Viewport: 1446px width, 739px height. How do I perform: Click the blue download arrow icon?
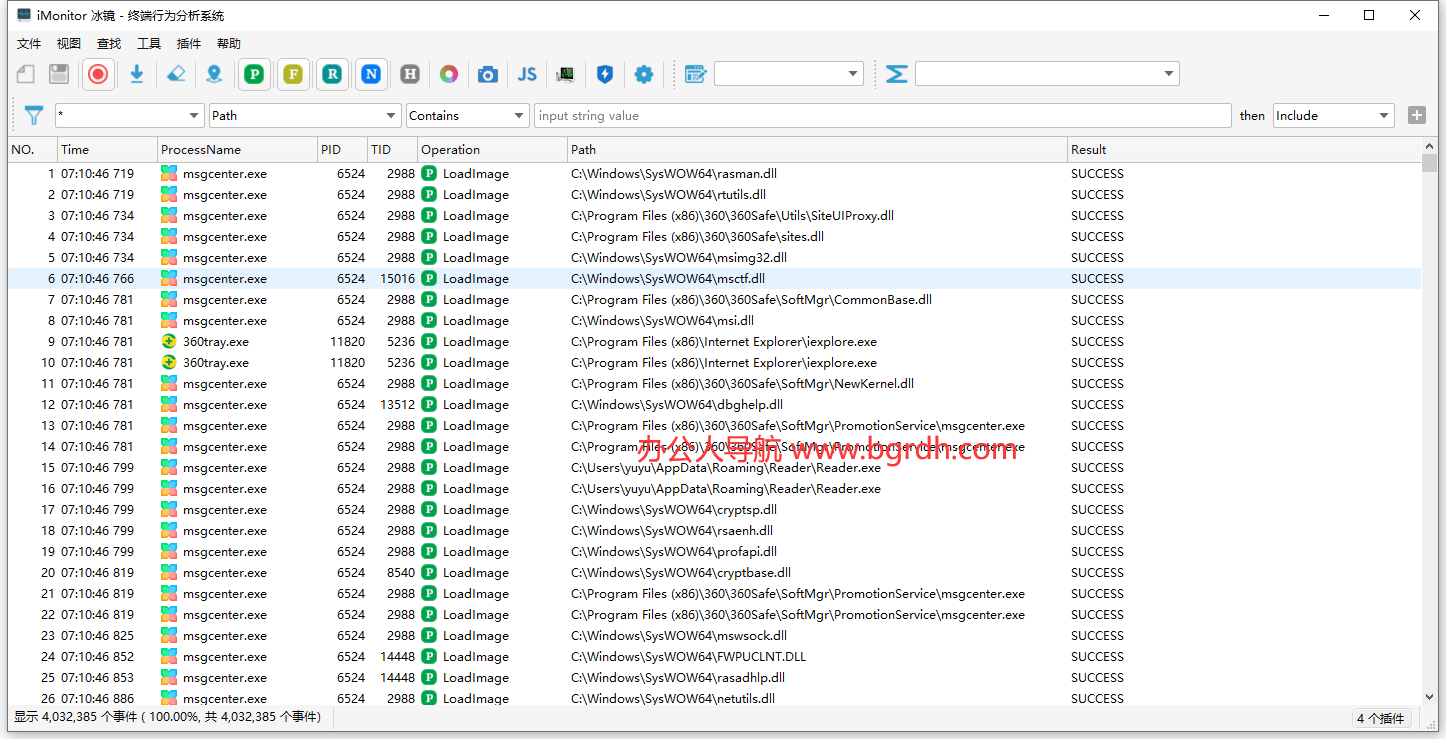(137, 74)
